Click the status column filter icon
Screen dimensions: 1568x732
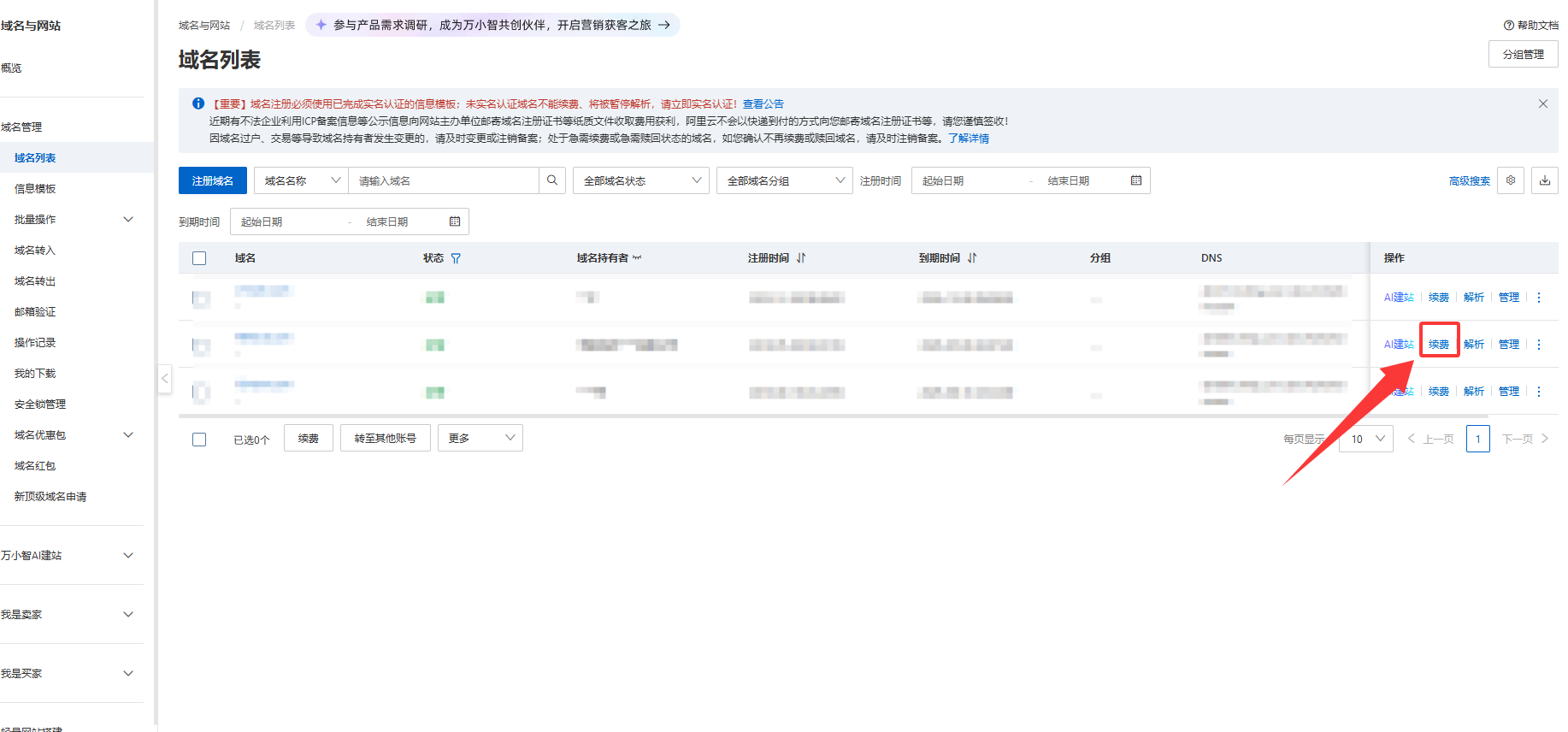click(456, 258)
